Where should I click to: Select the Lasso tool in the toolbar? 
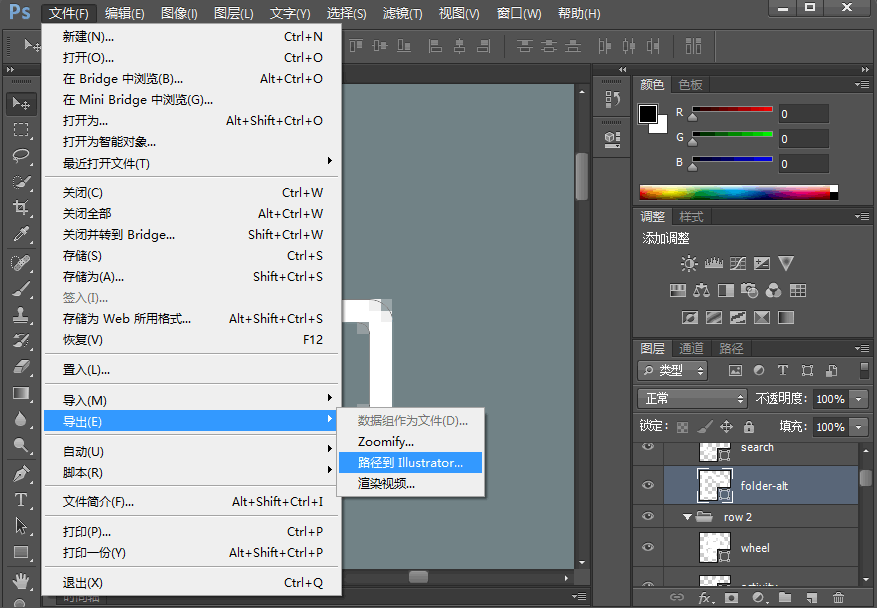click(21, 155)
